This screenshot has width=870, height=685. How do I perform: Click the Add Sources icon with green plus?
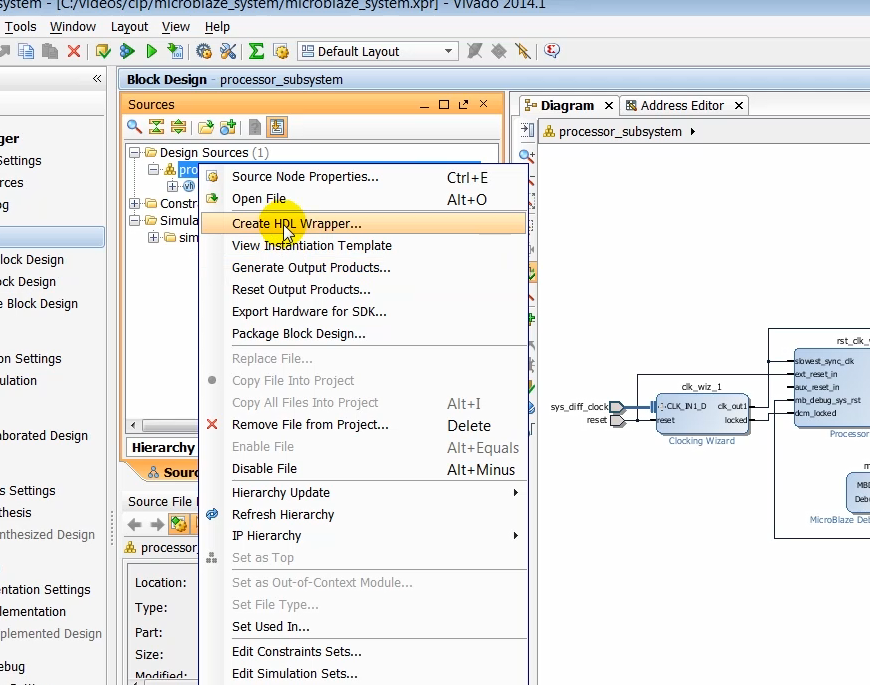tap(228, 127)
